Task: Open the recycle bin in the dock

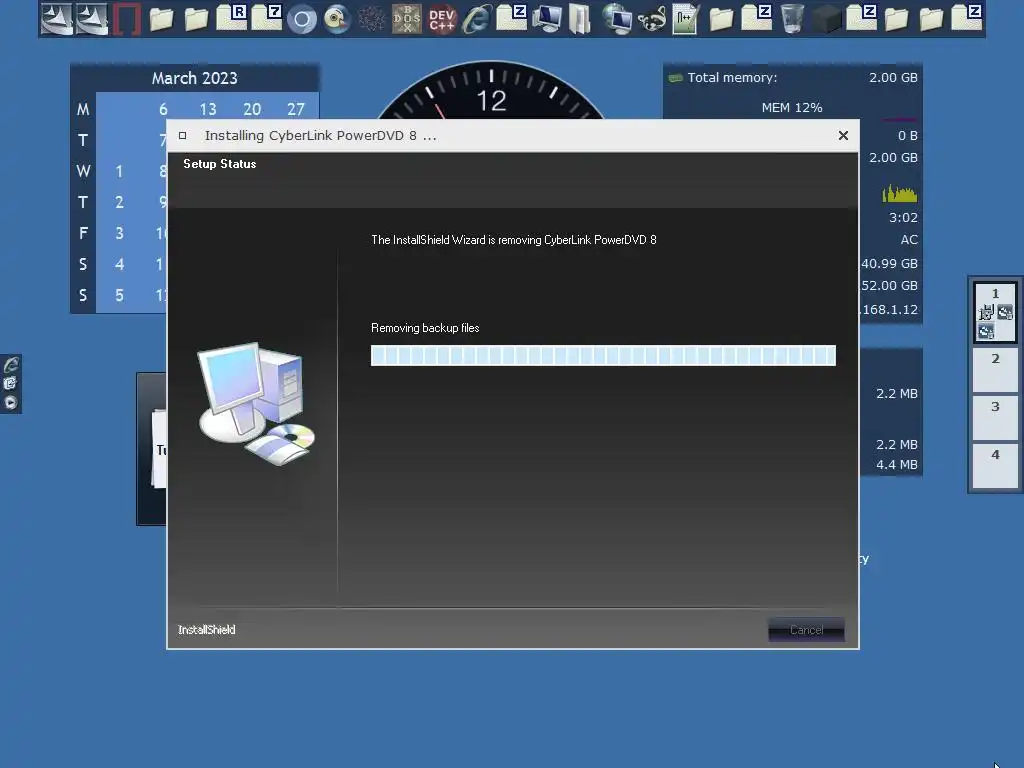Action: (x=792, y=19)
